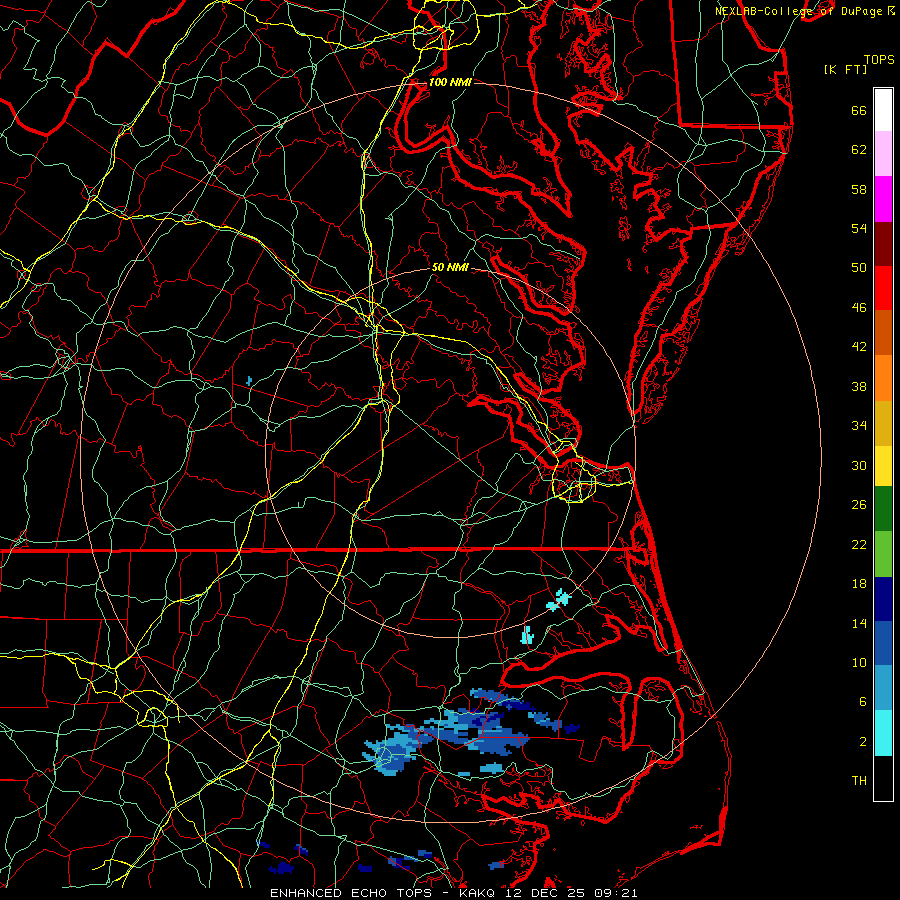Image resolution: width=900 pixels, height=900 pixels.
Task: Click the TH legend label
Action: point(859,781)
